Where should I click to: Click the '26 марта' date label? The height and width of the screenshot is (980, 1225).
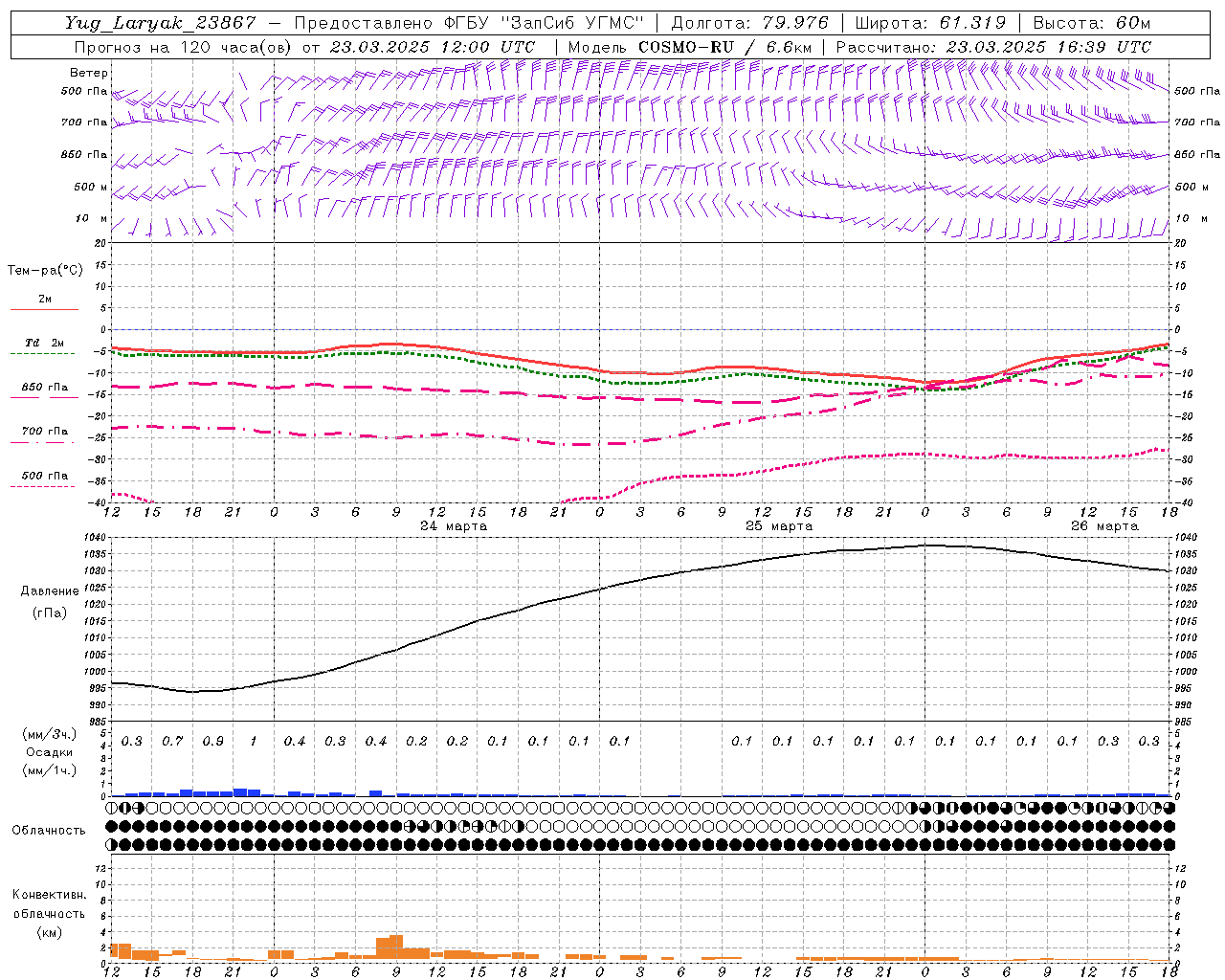pos(1104,526)
